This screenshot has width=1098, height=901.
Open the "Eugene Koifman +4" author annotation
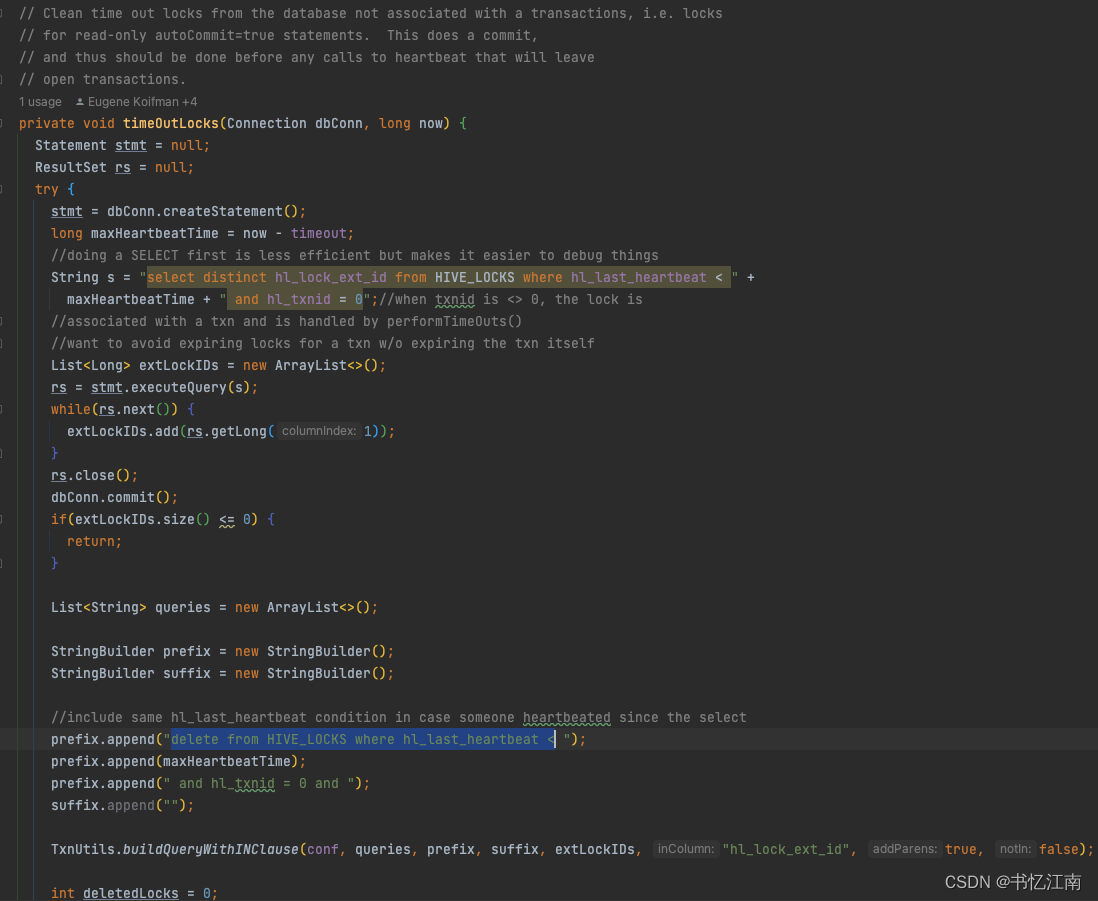tap(135, 101)
